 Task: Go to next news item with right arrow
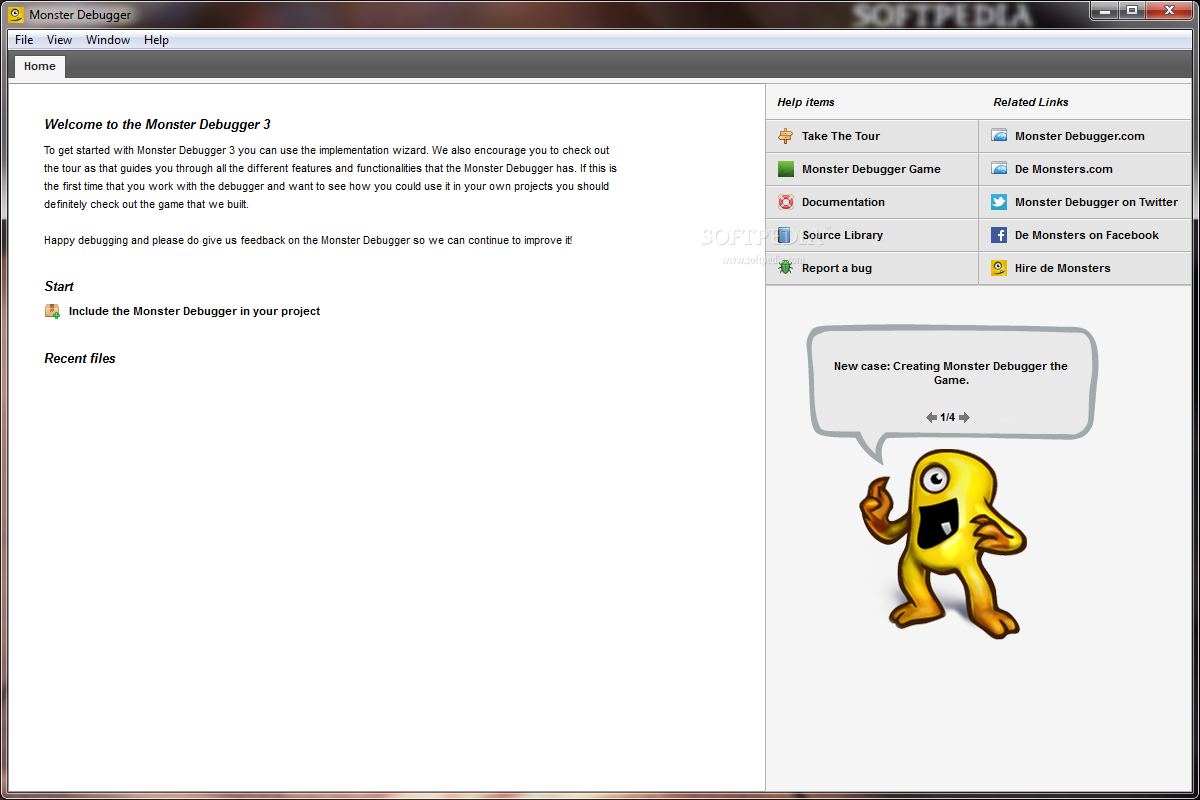[964, 418]
